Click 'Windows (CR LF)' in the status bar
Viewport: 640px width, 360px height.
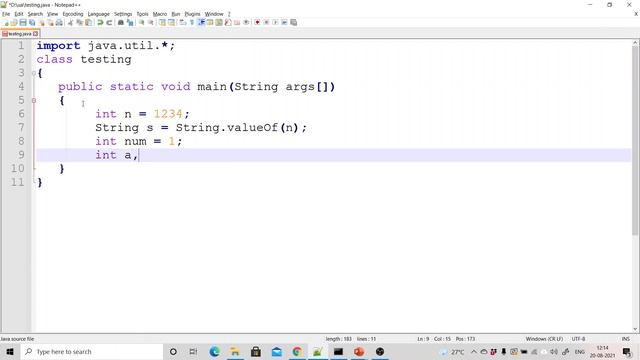pyautogui.click(x=544, y=339)
